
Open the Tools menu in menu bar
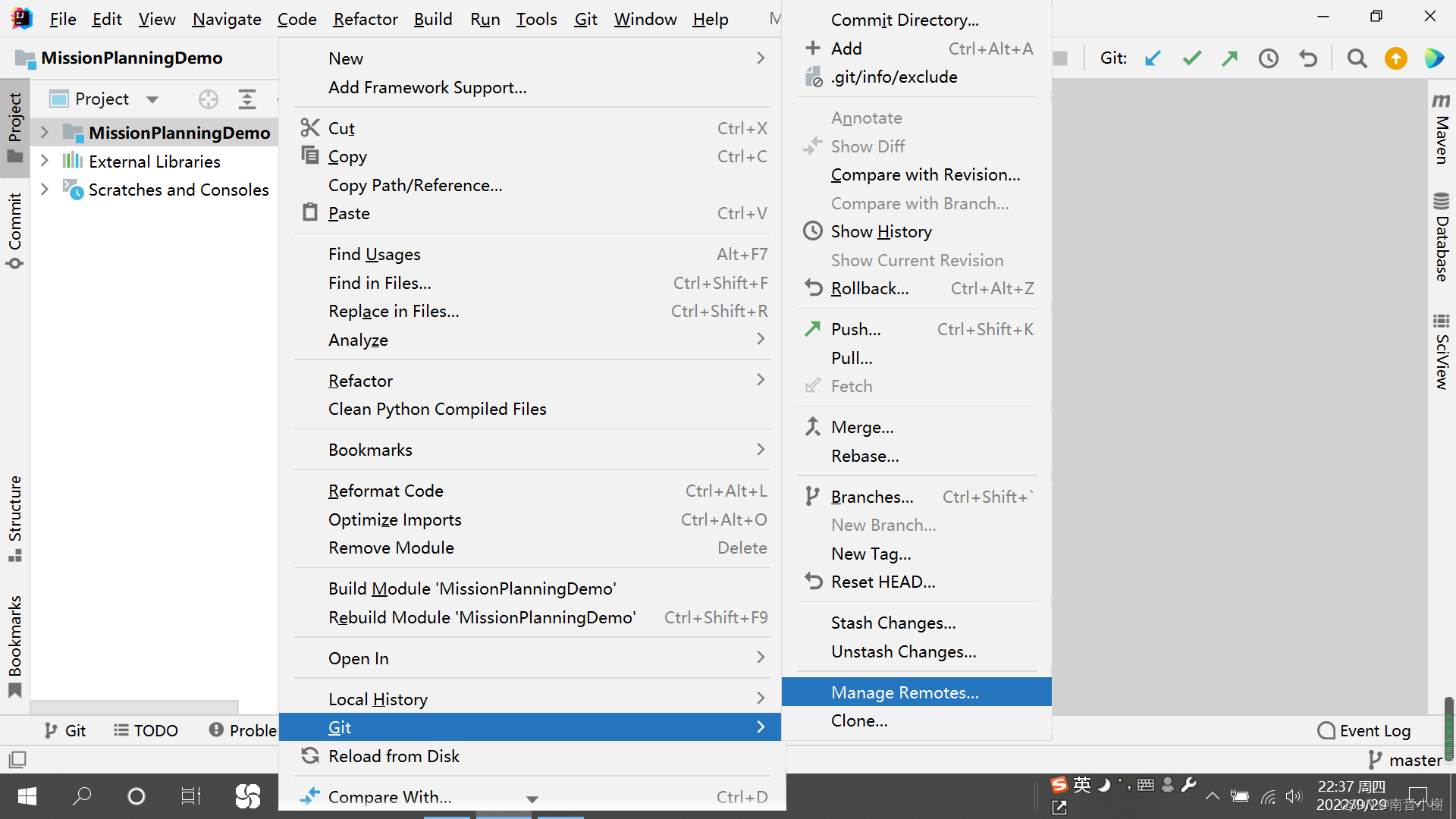point(536,19)
